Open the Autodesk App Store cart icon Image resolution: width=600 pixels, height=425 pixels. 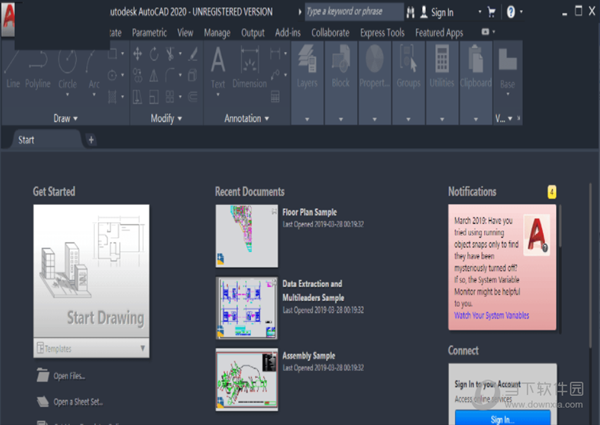491,12
